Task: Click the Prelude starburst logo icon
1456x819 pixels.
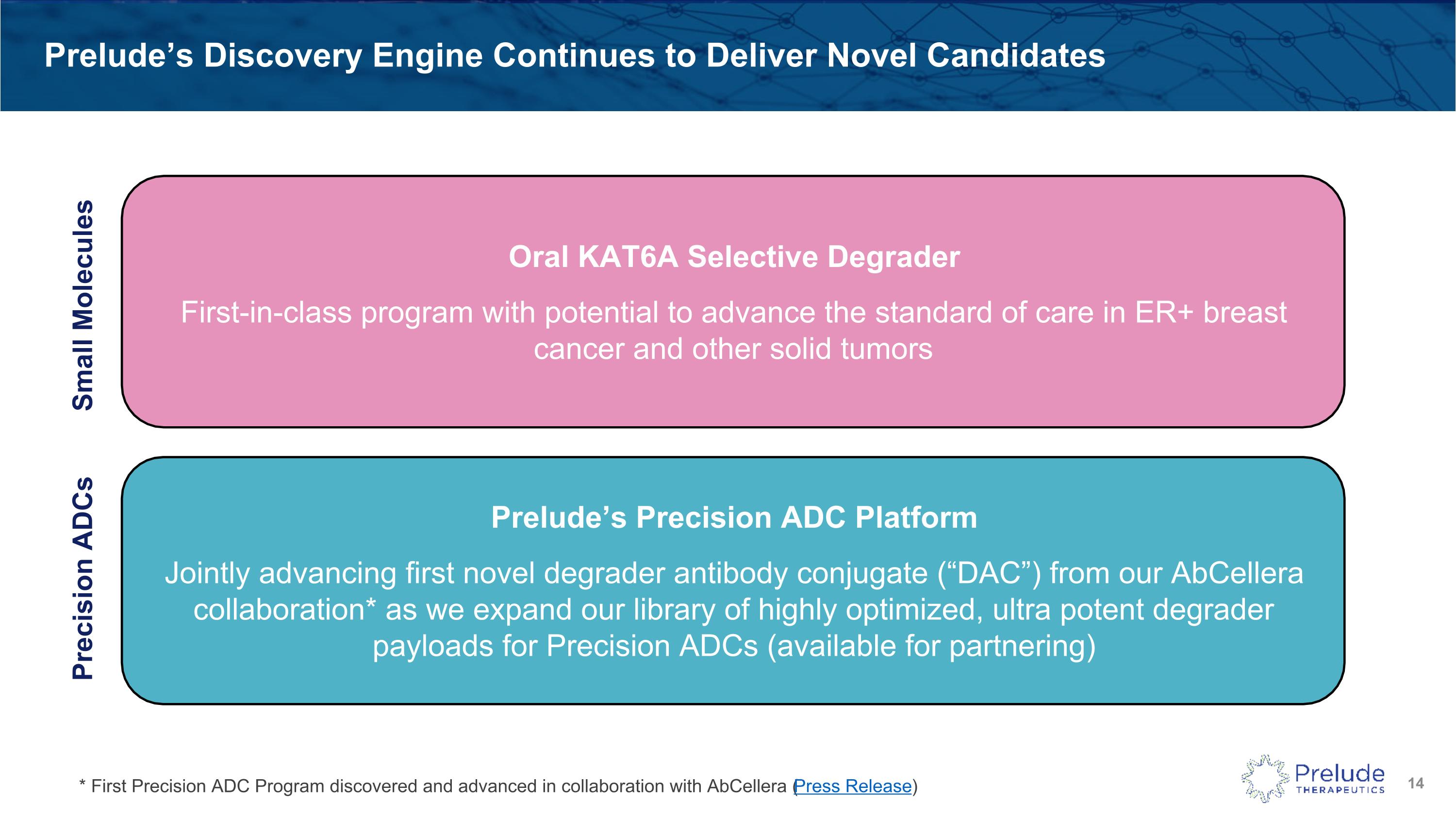Action: click(1265, 778)
